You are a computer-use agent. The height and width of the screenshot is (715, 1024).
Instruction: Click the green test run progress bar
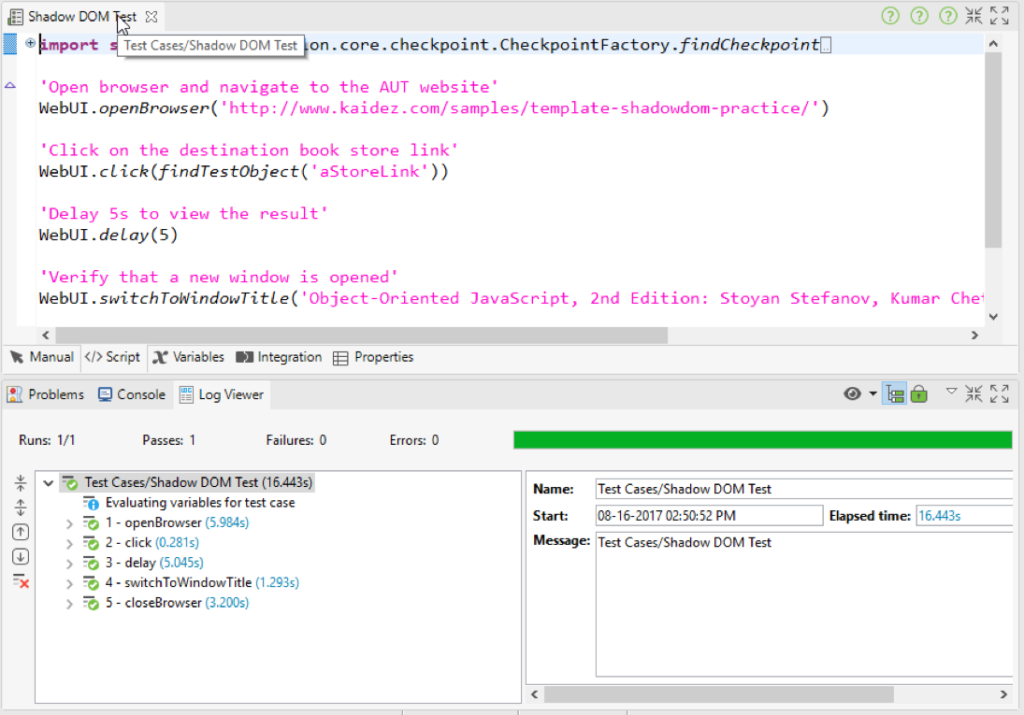(x=763, y=440)
